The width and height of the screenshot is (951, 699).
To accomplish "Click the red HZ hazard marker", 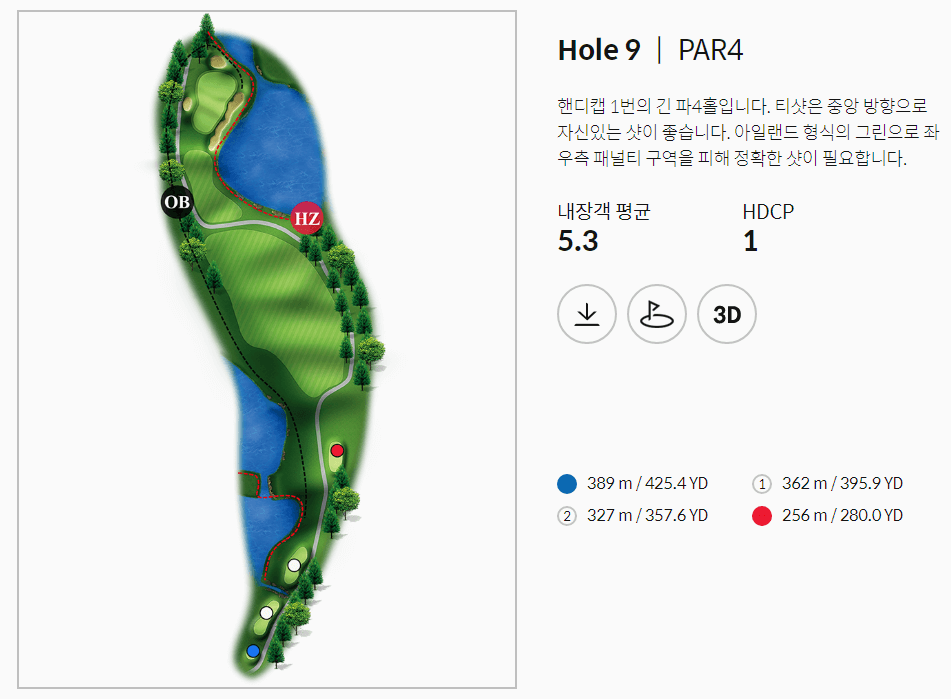I will click(x=307, y=218).
